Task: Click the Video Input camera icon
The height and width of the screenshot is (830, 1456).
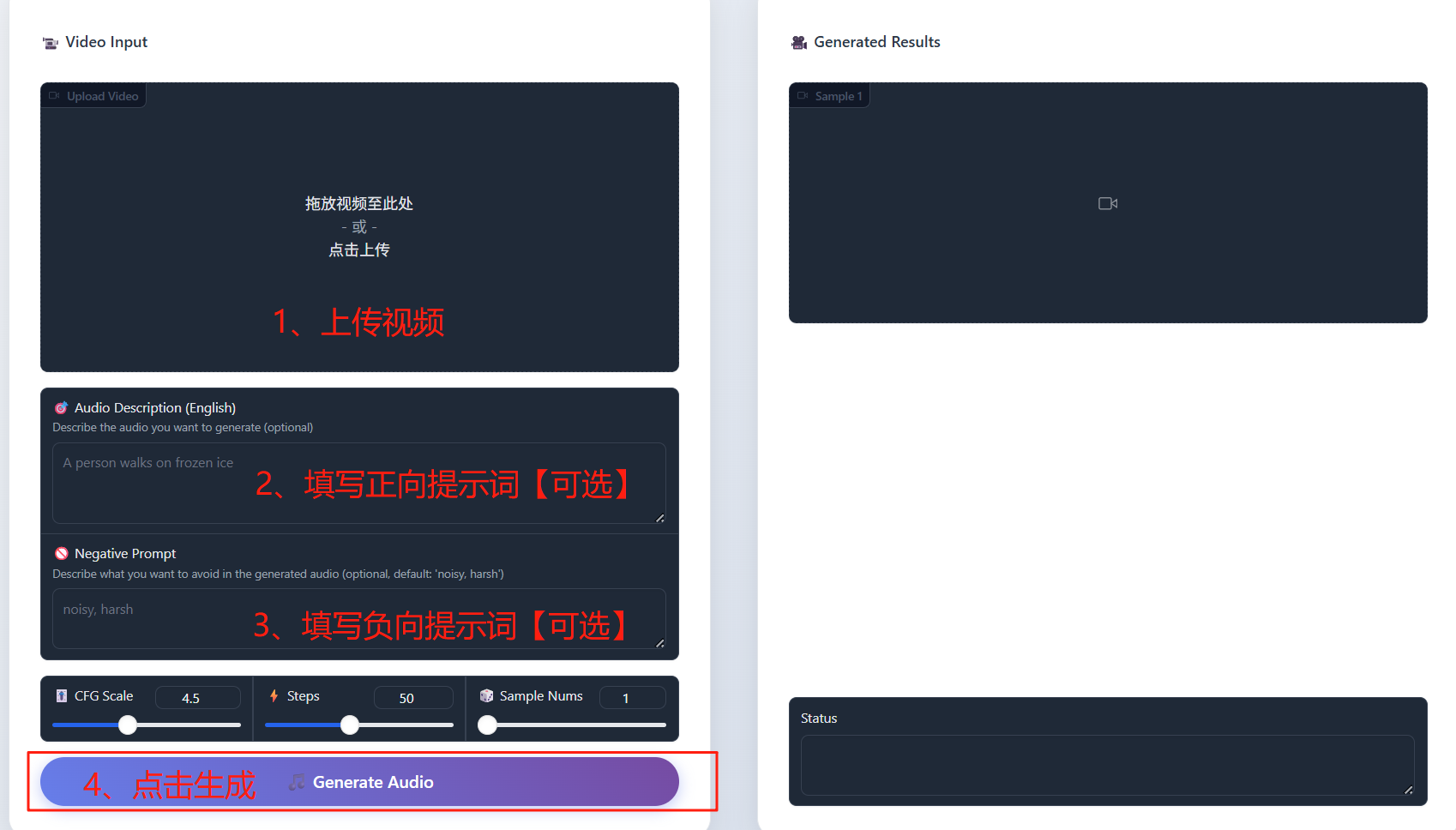Action: [51, 43]
